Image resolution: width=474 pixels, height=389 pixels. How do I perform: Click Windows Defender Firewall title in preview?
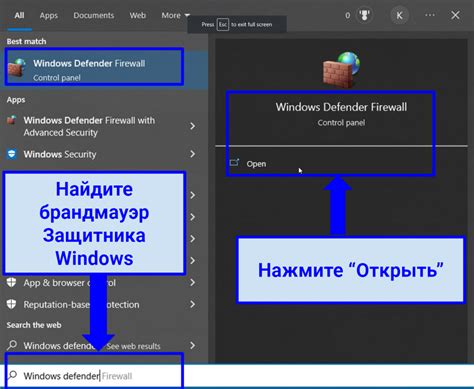[341, 107]
